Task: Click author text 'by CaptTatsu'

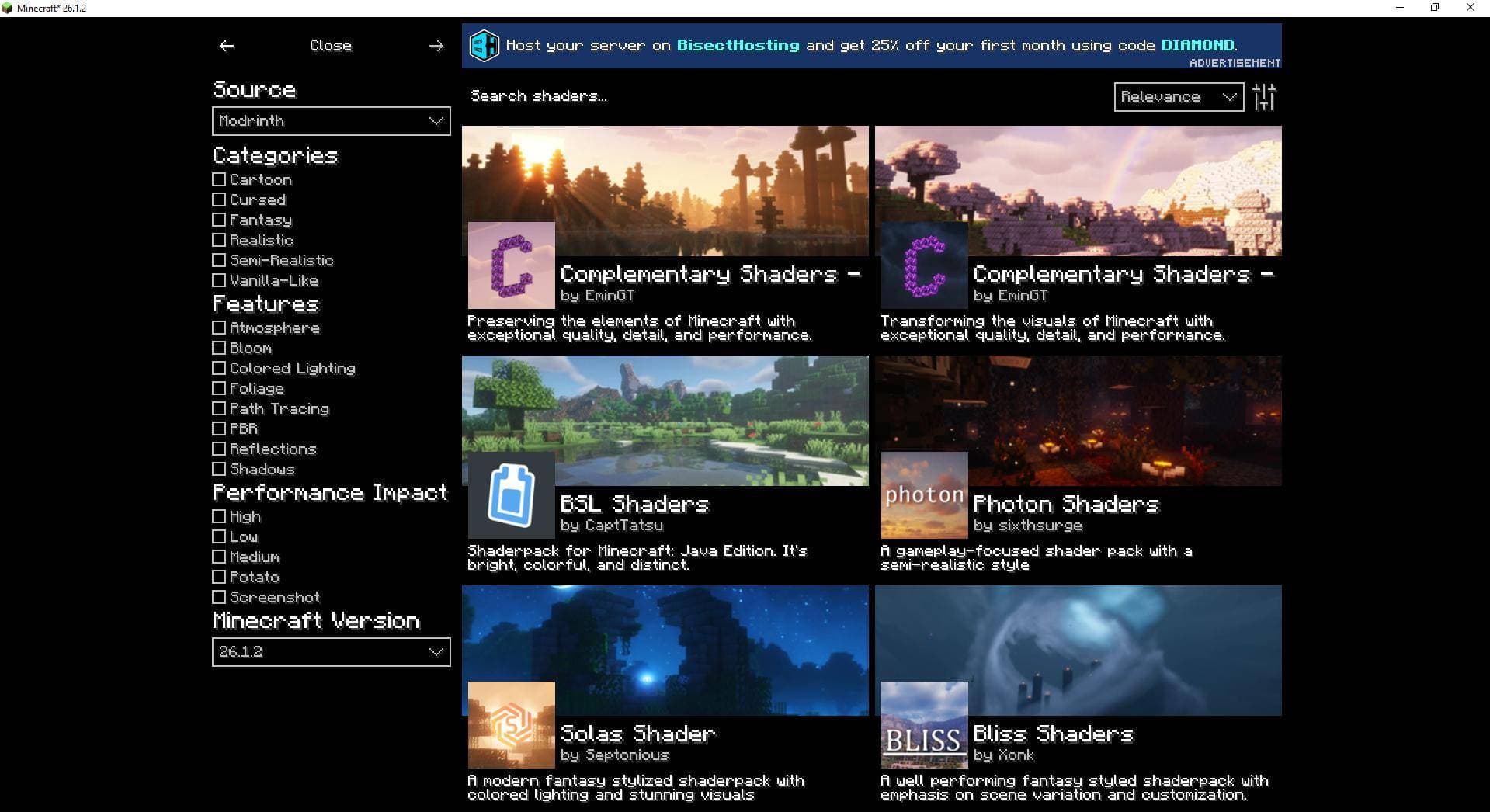Action: point(612,526)
